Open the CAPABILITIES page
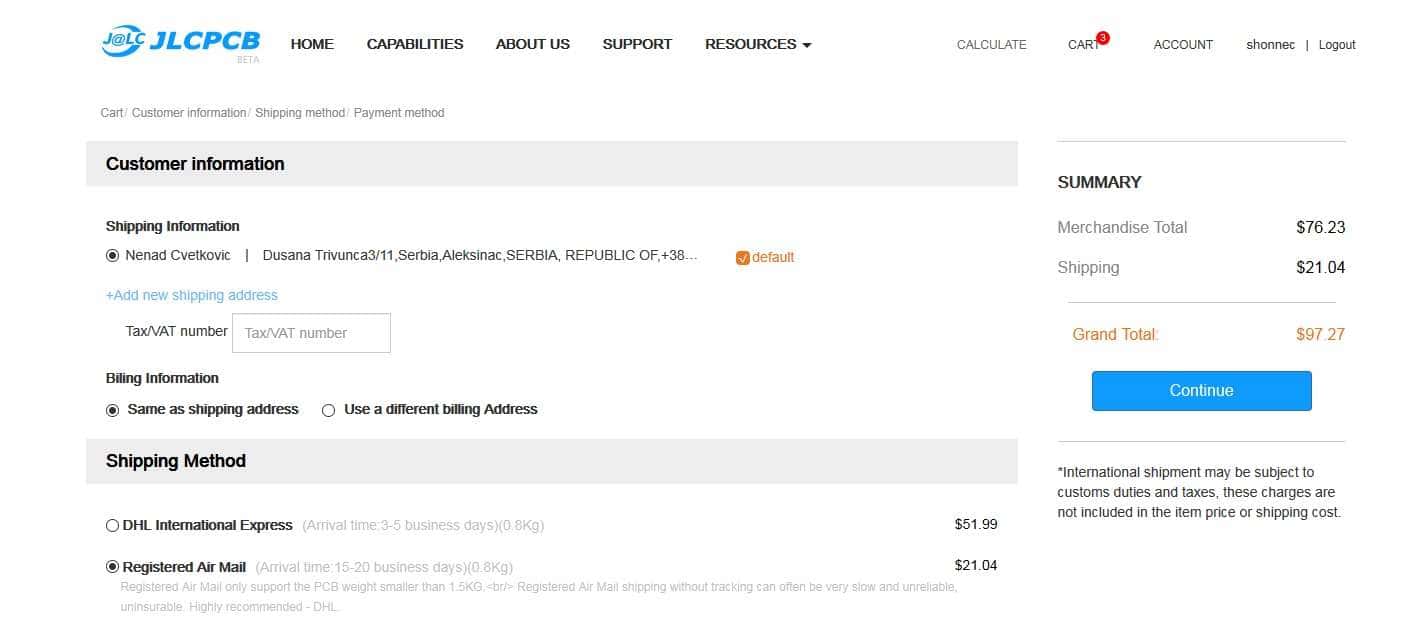Screen dimensions: 1417x636 point(415,44)
